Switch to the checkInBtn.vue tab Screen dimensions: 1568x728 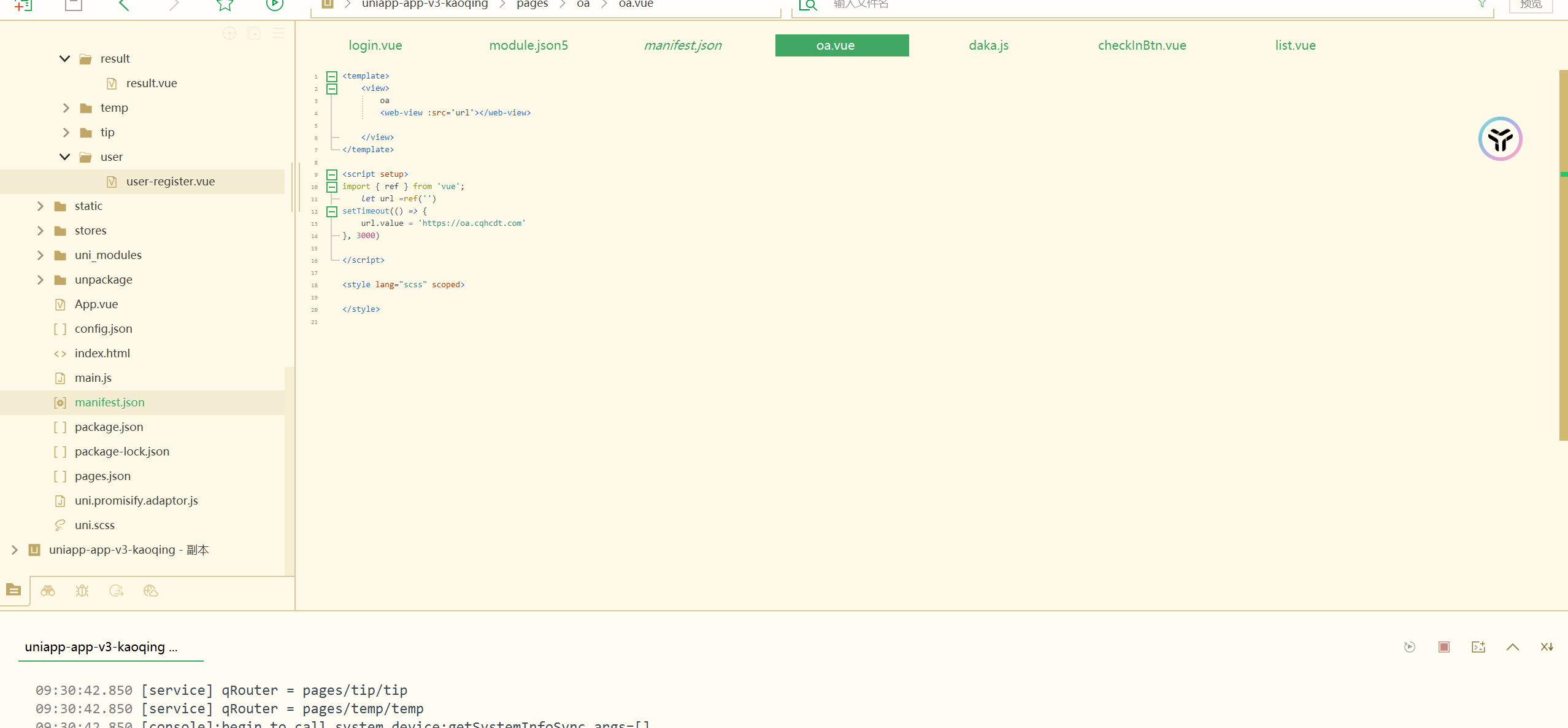[1142, 45]
